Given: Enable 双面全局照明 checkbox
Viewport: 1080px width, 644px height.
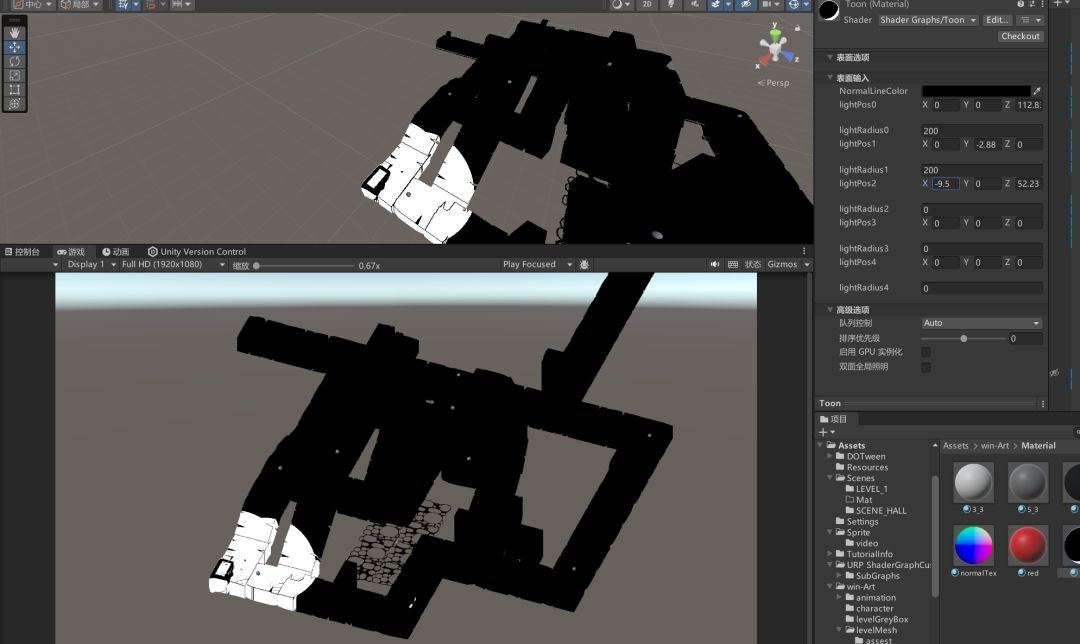Looking at the screenshot, I should tap(926, 367).
